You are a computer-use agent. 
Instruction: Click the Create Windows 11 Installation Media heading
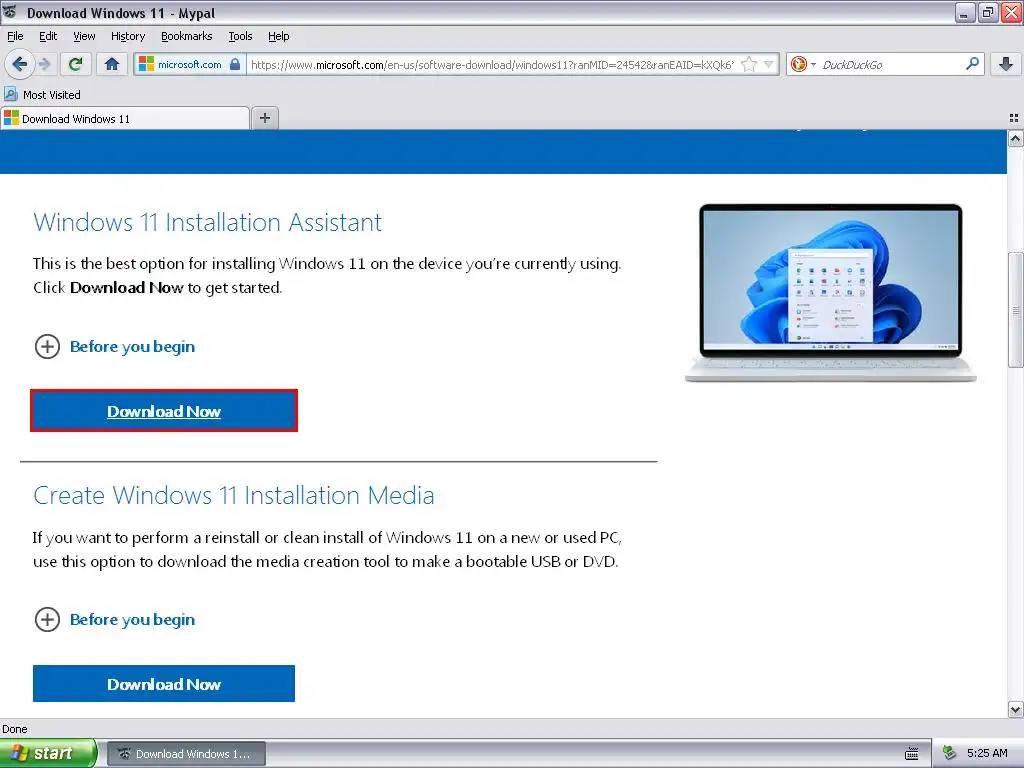pyautogui.click(x=234, y=495)
